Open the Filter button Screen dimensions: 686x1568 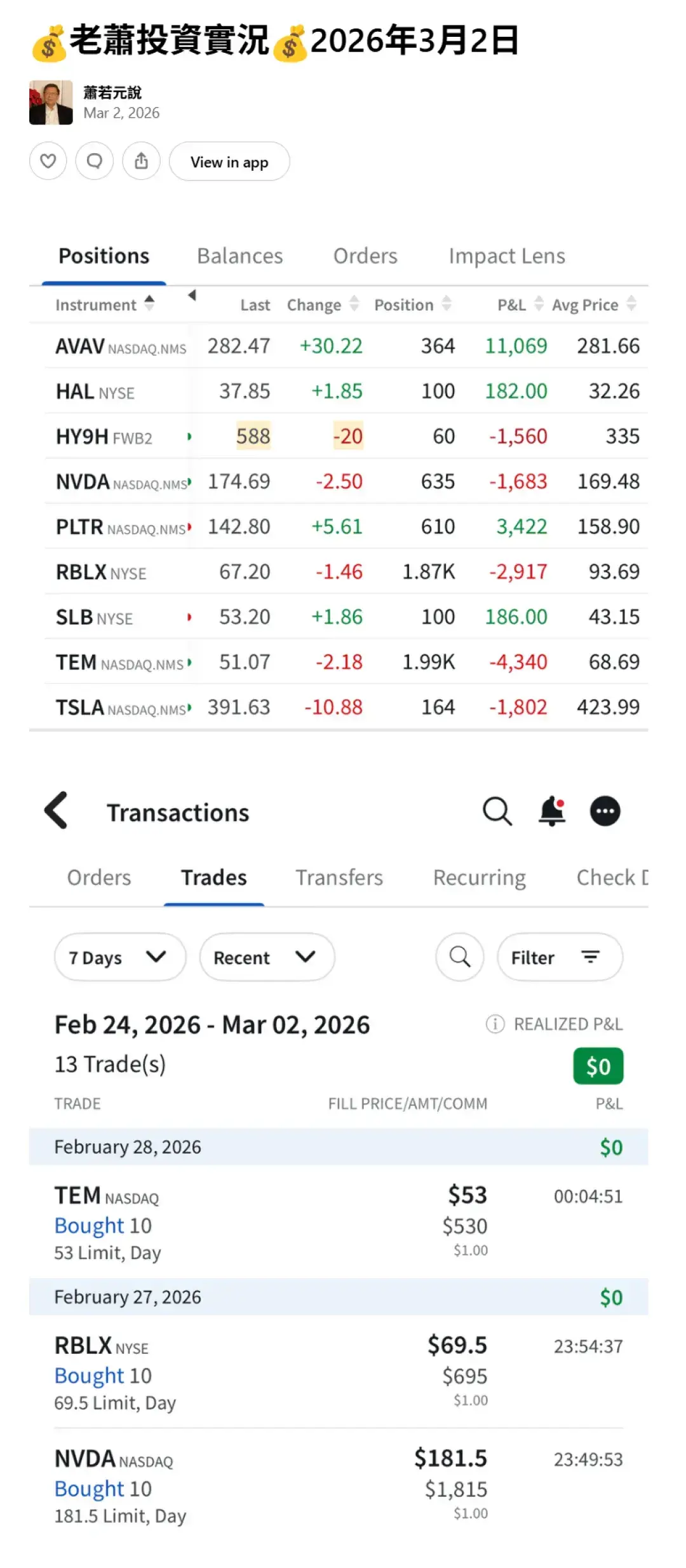(x=559, y=957)
